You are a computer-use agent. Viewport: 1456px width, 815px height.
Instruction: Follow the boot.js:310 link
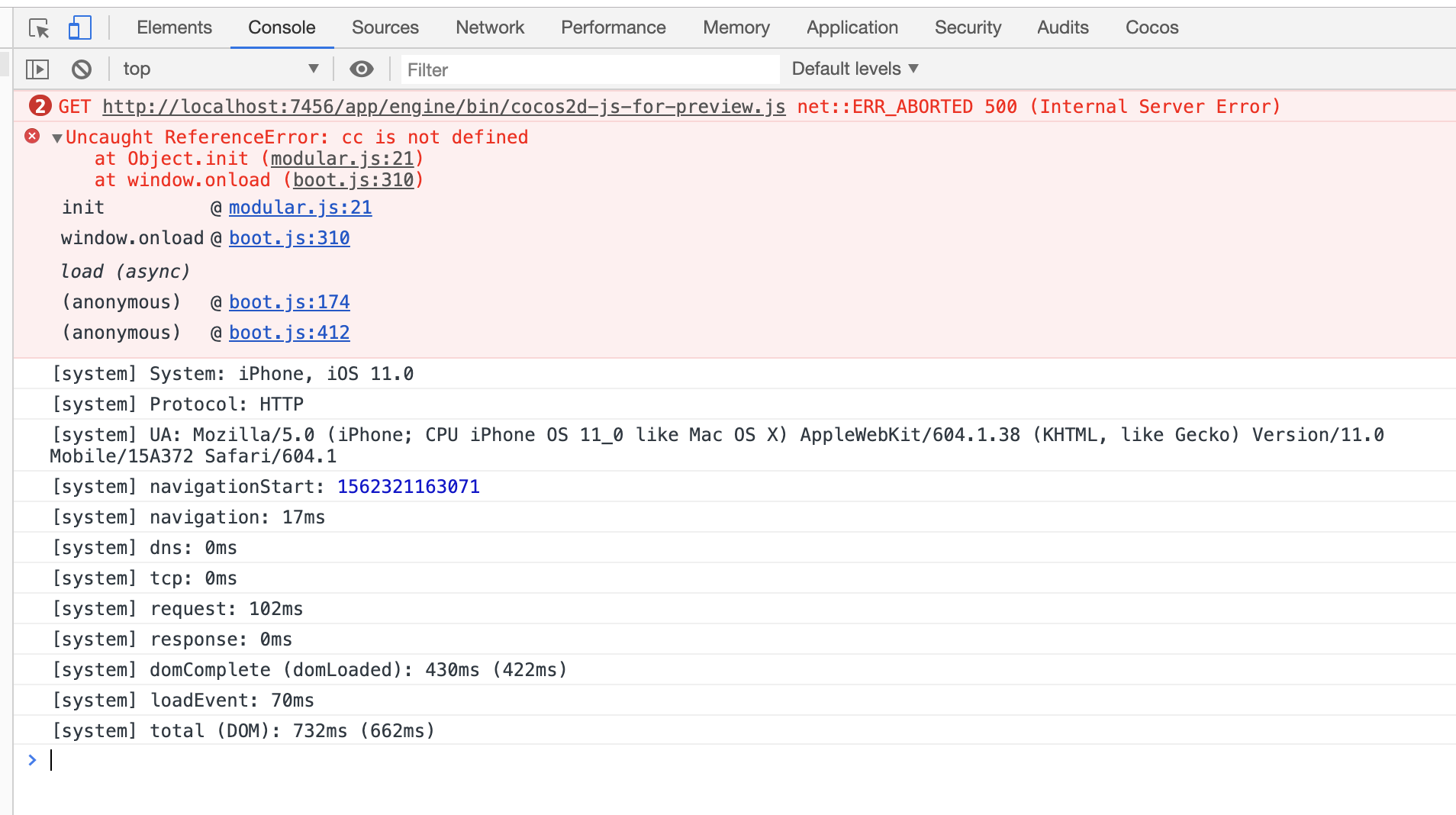click(x=289, y=238)
